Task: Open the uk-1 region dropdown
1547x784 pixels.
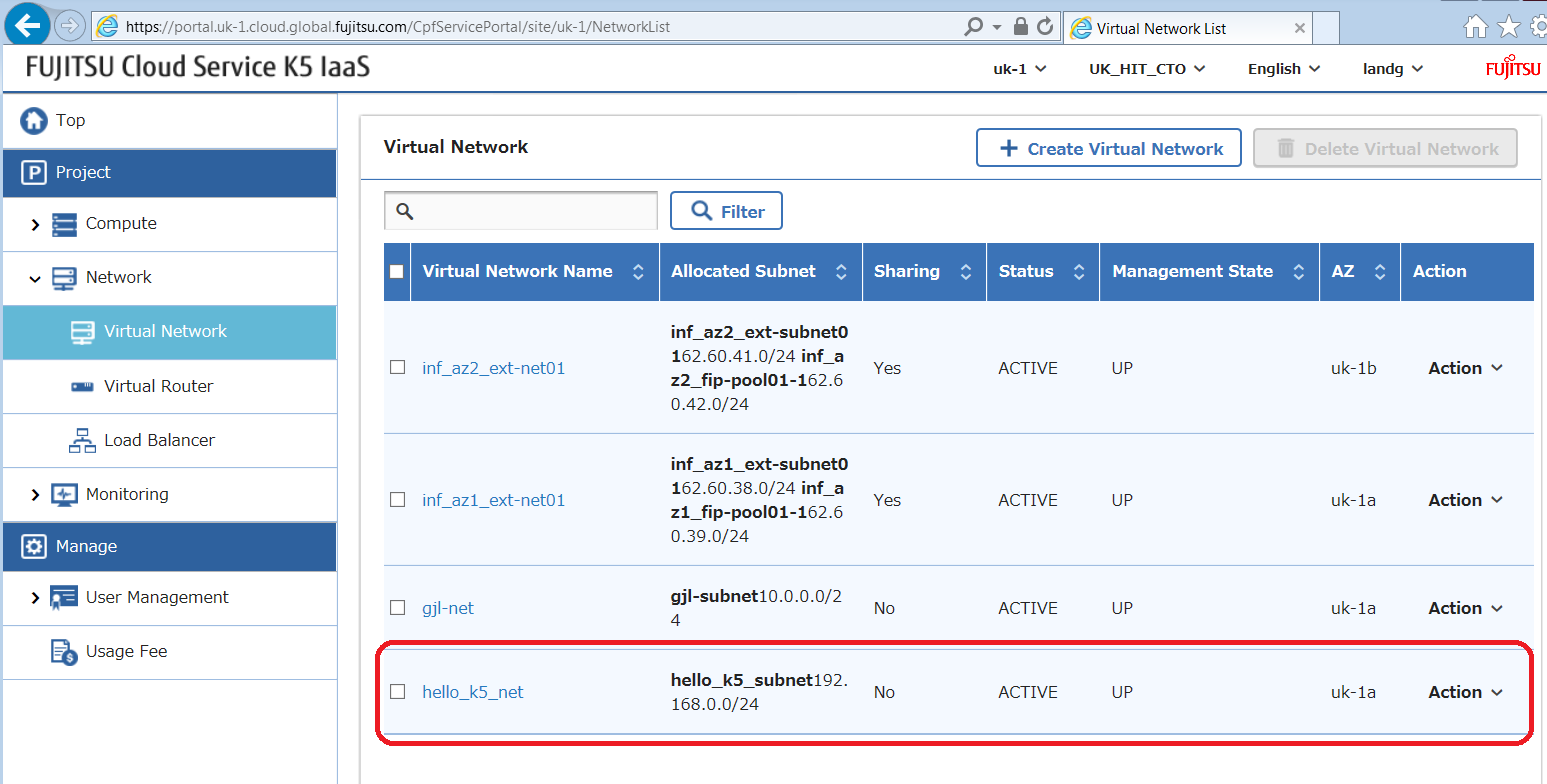Action: point(1020,69)
